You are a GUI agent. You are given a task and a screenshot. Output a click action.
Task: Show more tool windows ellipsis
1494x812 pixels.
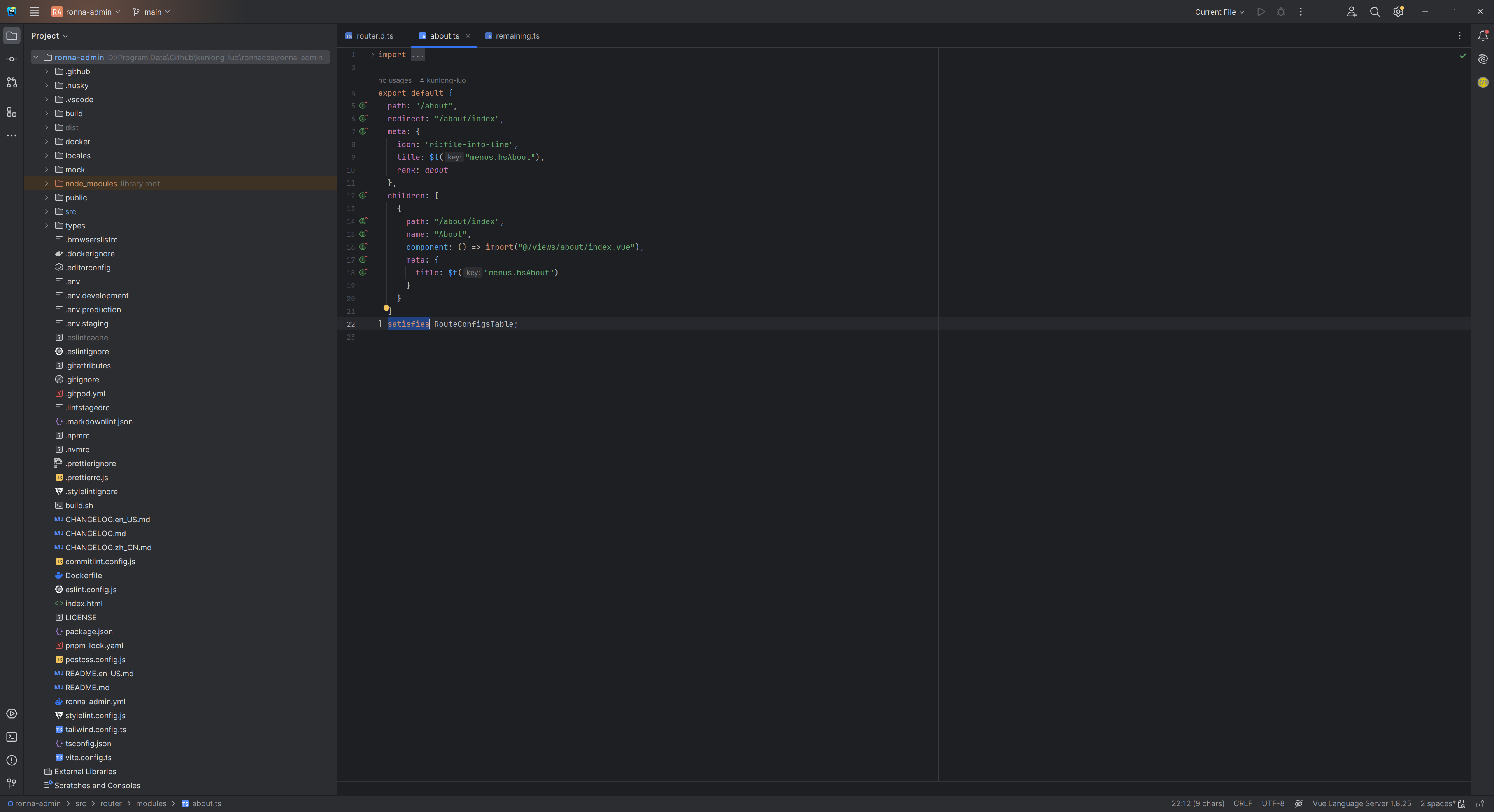click(12, 135)
